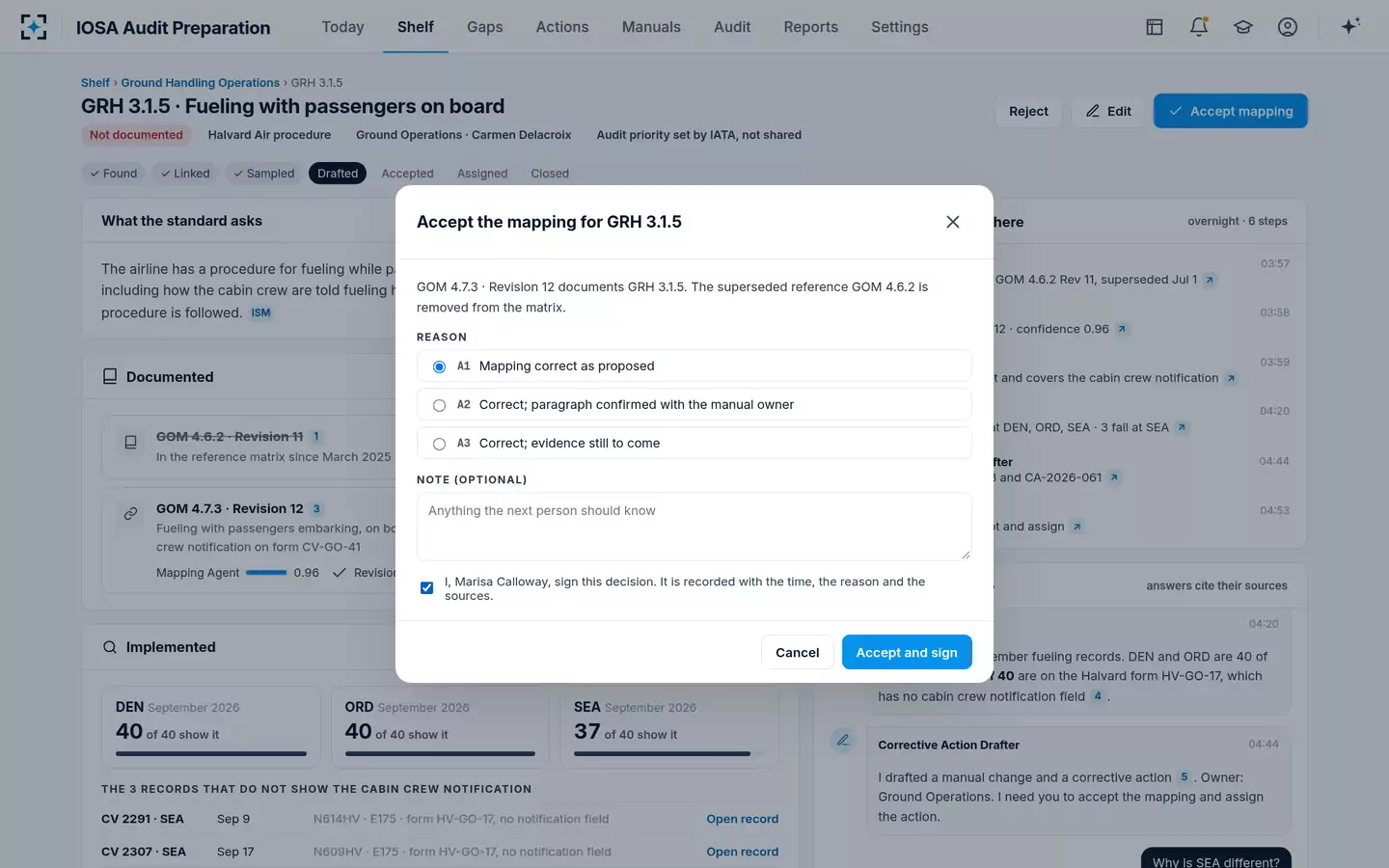Open record for CV 2291 SEA

pyautogui.click(x=742, y=819)
